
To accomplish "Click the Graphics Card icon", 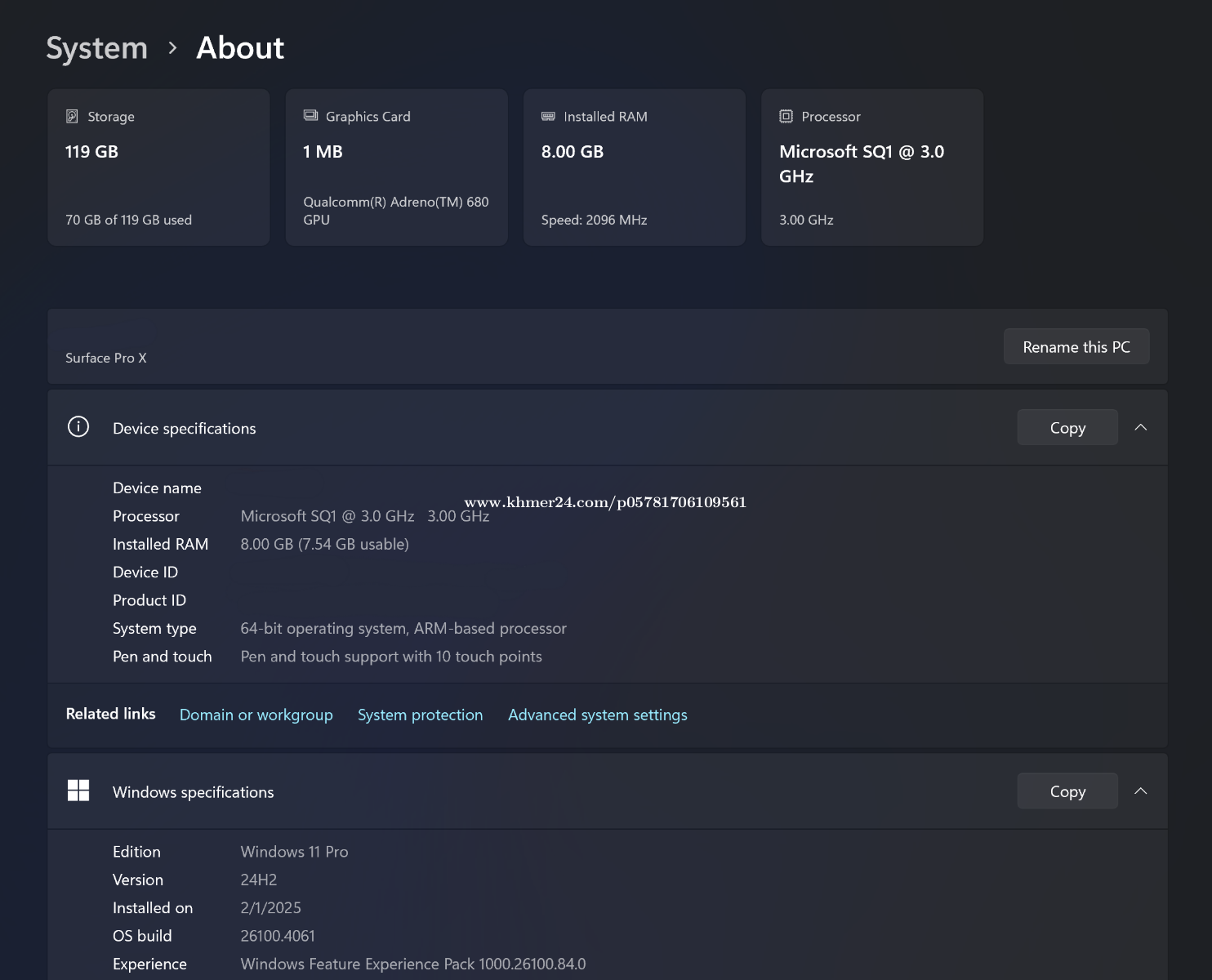I will (x=310, y=115).
